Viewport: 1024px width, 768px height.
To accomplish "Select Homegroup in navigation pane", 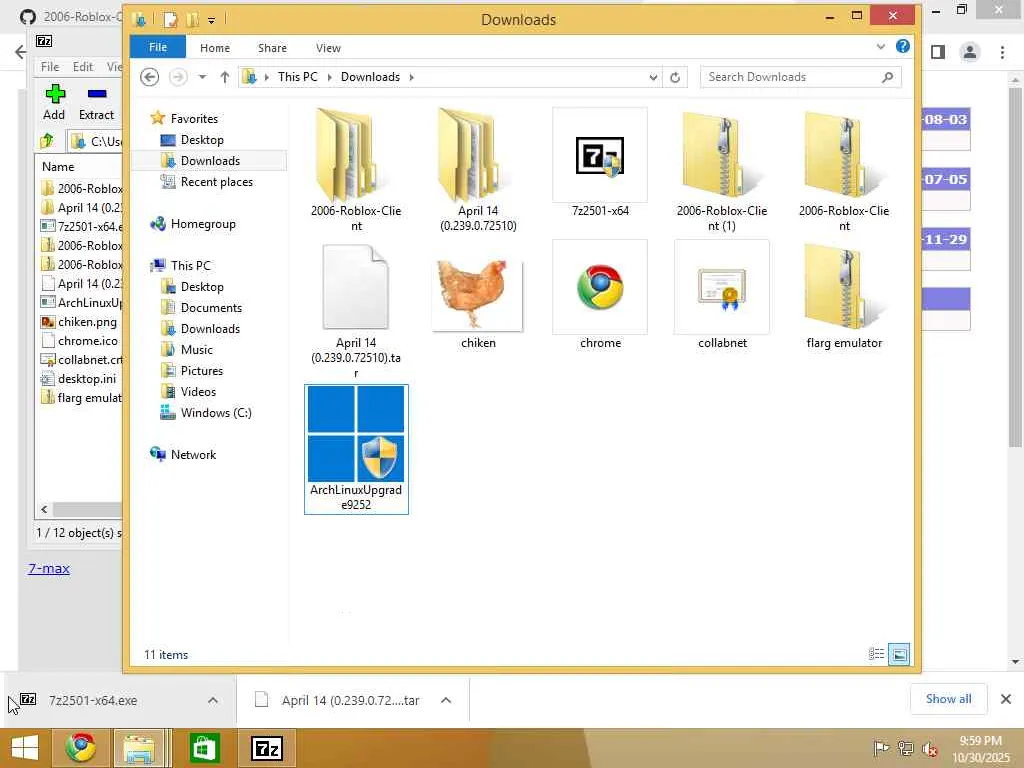I will coord(203,224).
